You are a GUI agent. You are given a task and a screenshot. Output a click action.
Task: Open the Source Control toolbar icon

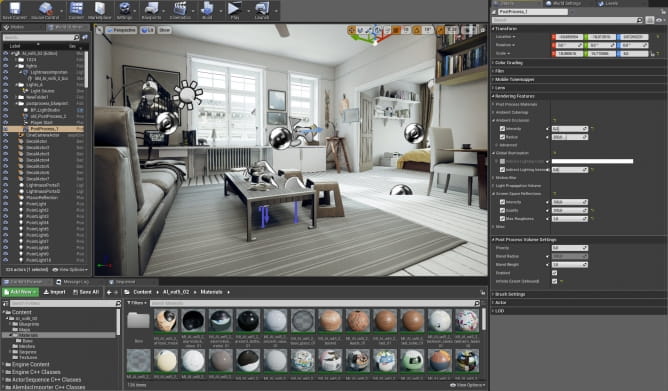pos(45,9)
